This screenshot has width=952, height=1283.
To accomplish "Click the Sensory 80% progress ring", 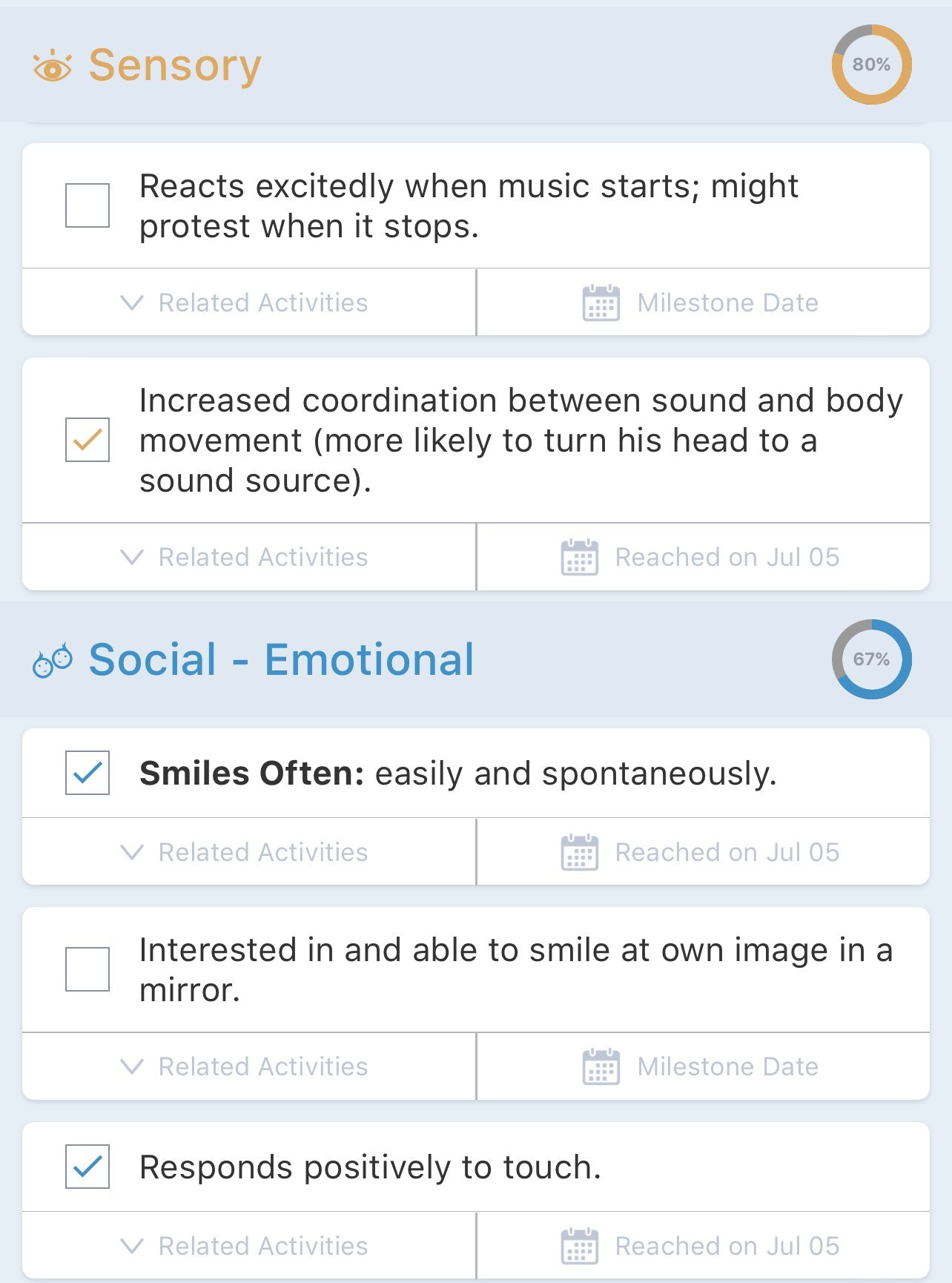I will point(871,65).
